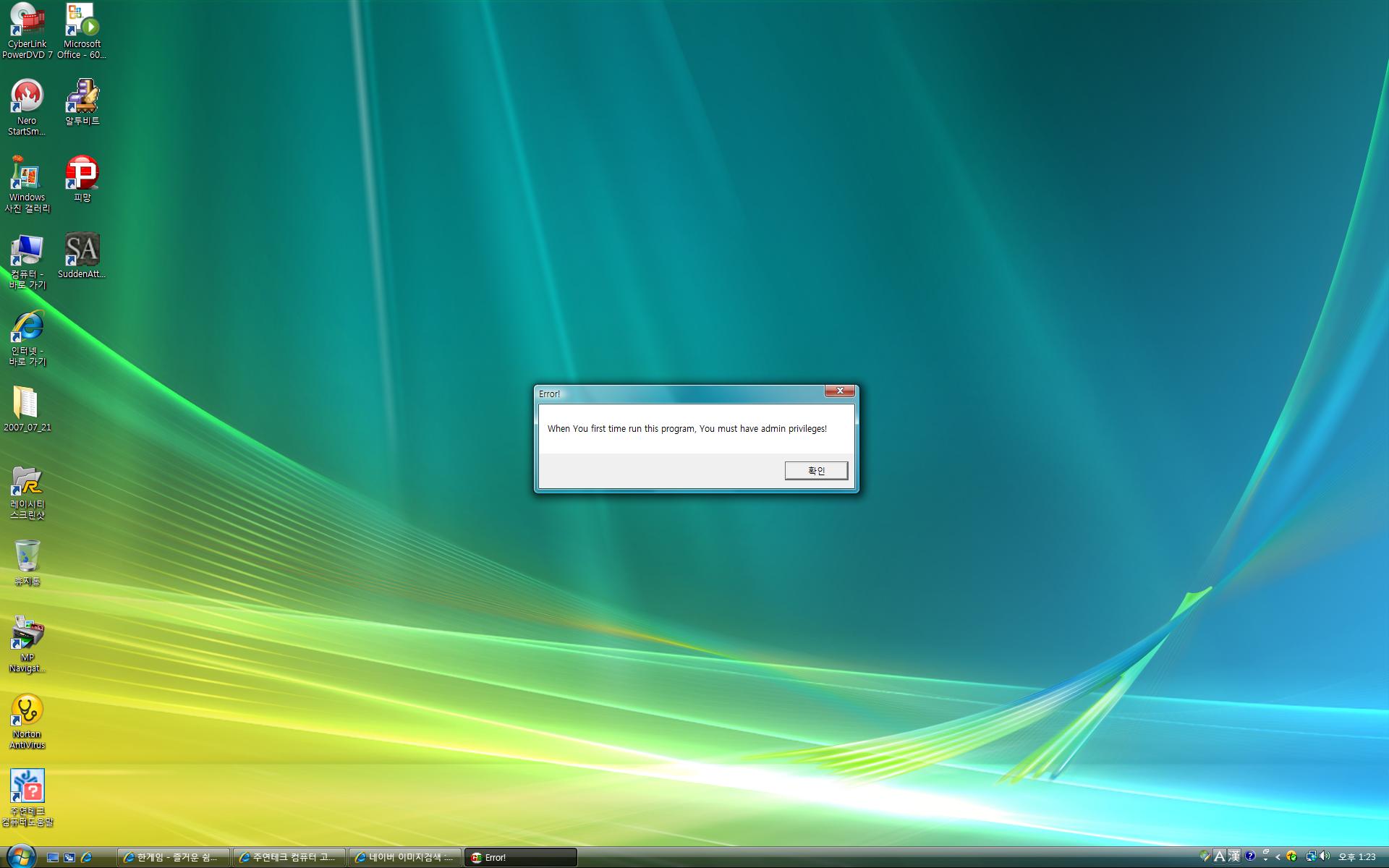Select 인터넷 바로 가기 Internet Explorer icon

[27, 338]
